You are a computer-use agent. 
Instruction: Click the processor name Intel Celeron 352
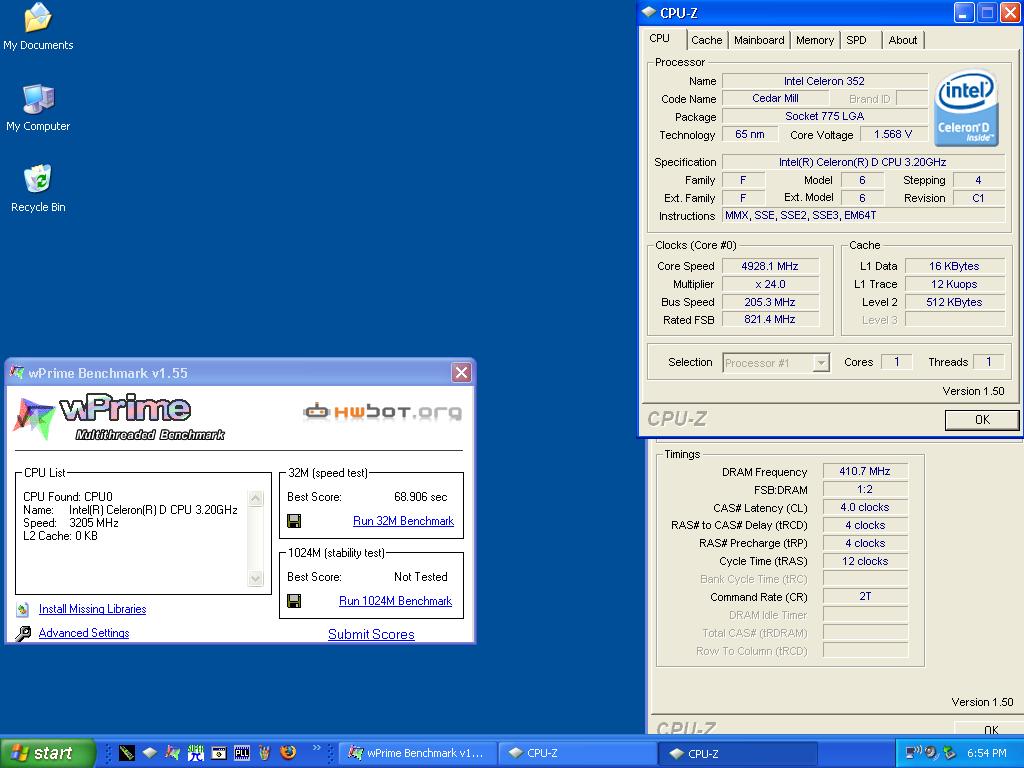[x=824, y=81]
